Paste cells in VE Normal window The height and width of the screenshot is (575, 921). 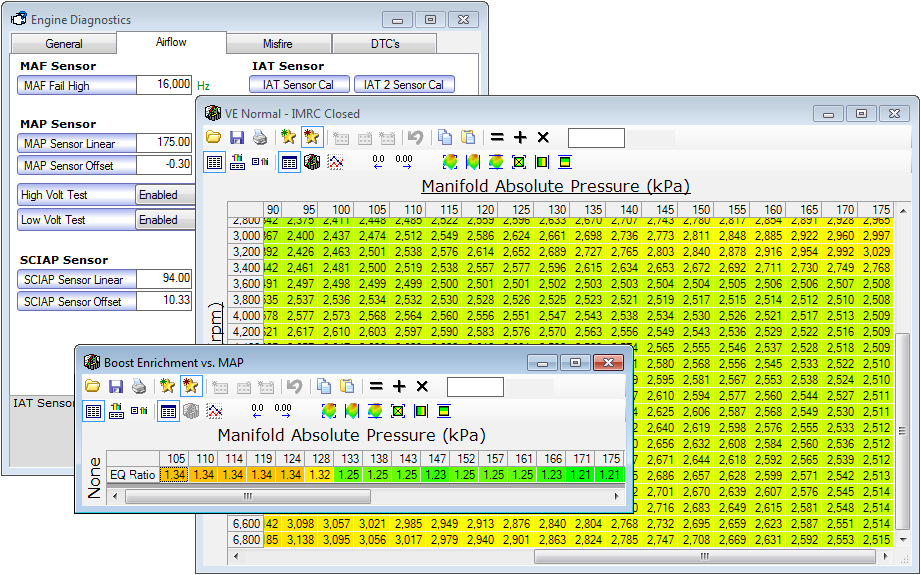(468, 137)
